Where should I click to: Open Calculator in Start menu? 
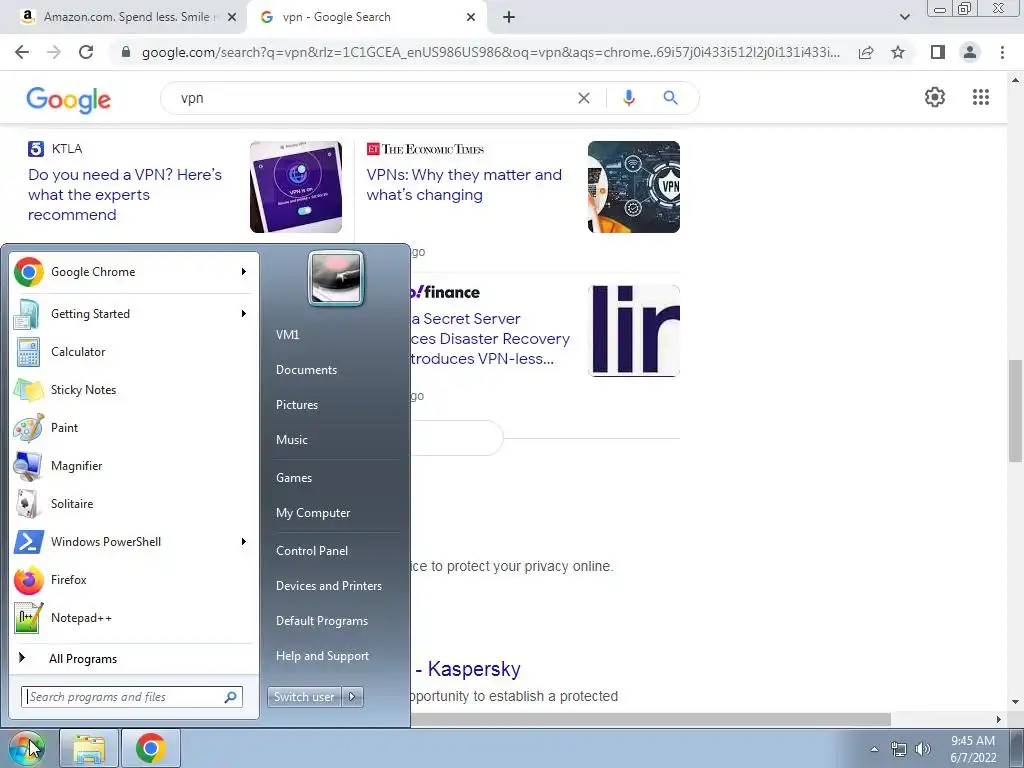pos(133,351)
